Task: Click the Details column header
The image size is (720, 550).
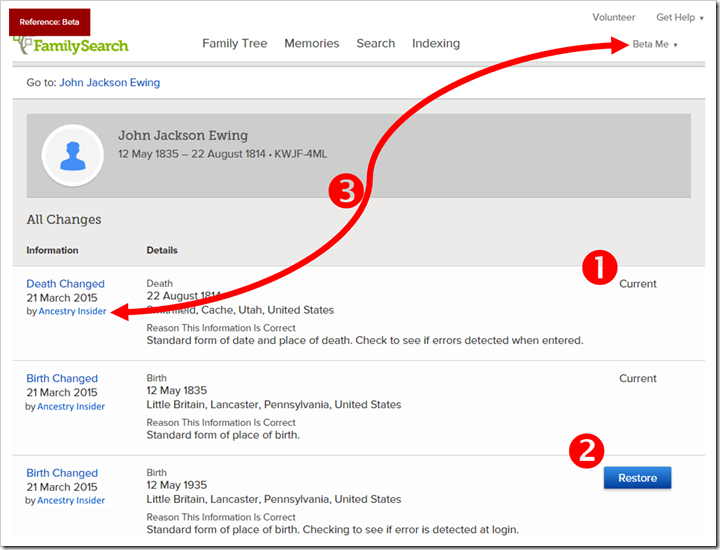Action: tap(162, 250)
